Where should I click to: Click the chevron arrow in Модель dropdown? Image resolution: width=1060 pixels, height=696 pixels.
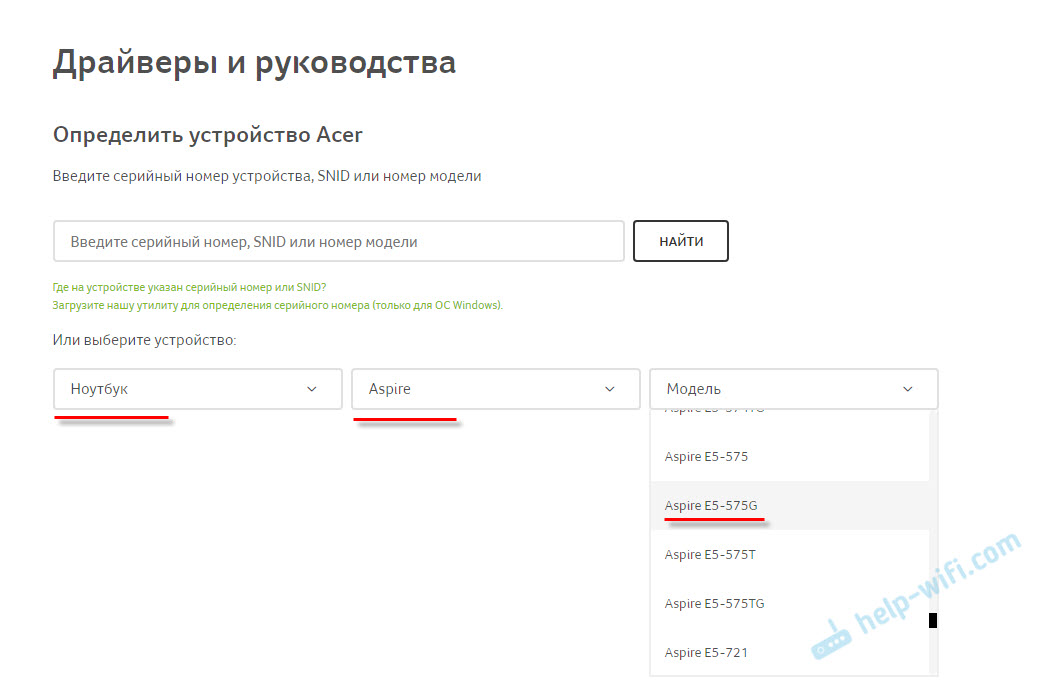click(907, 389)
